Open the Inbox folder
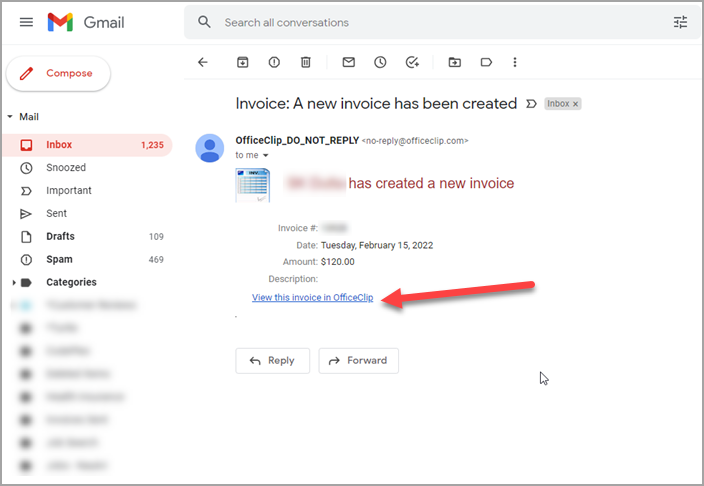This screenshot has height=486, width=704. (x=87, y=145)
